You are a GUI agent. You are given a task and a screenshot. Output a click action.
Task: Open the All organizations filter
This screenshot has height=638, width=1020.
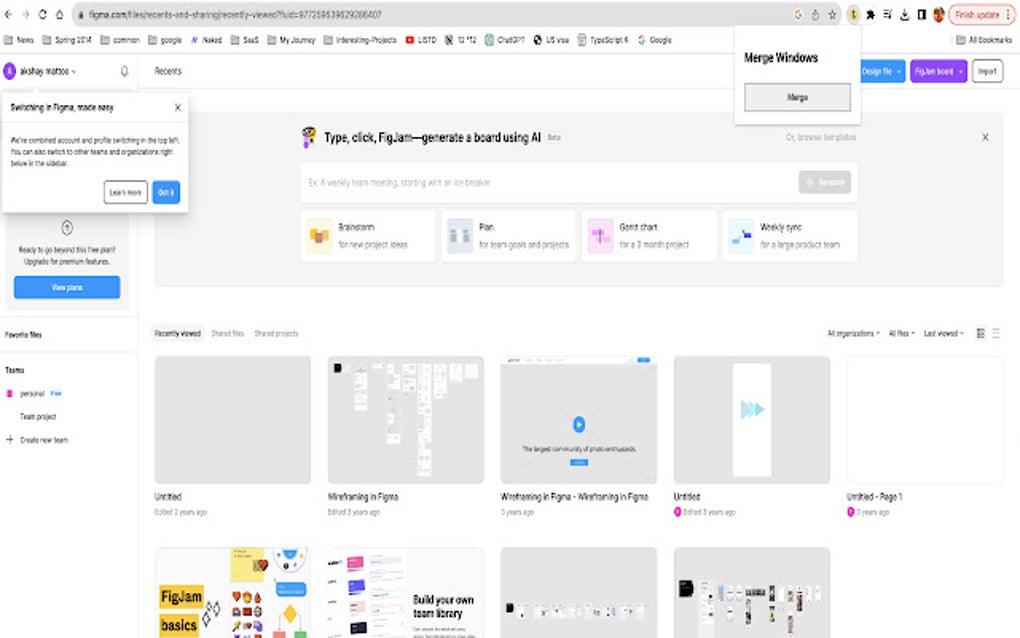[853, 333]
